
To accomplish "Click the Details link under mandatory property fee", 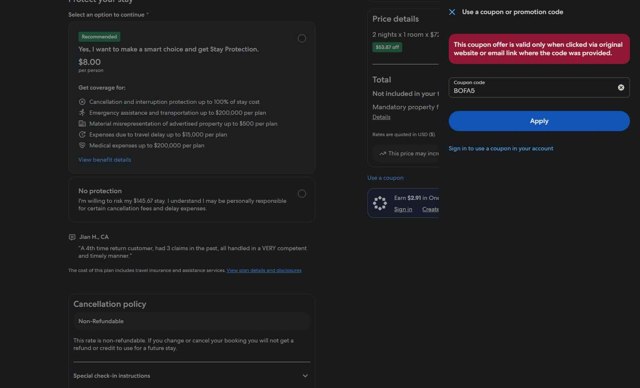I will tap(381, 117).
